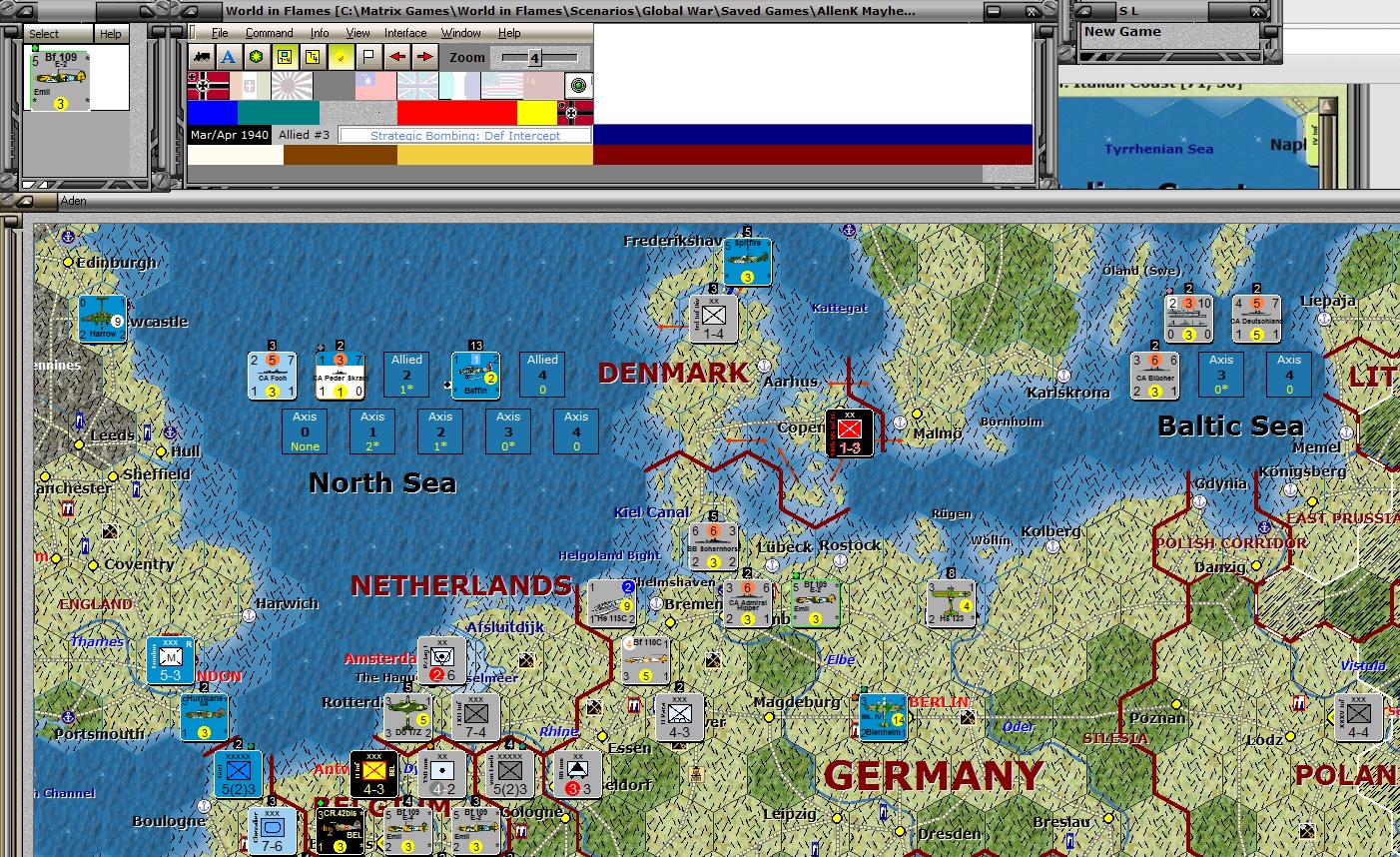
Task: Click the Mar/Apr 1940 turn label
Action: tap(230, 135)
